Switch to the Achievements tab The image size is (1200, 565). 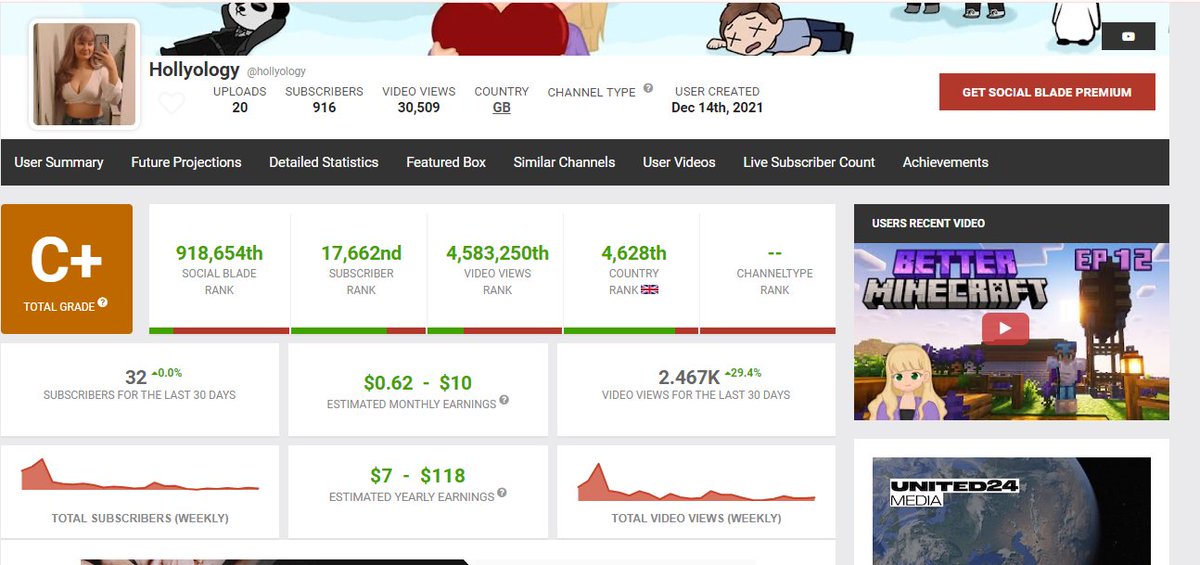945,162
